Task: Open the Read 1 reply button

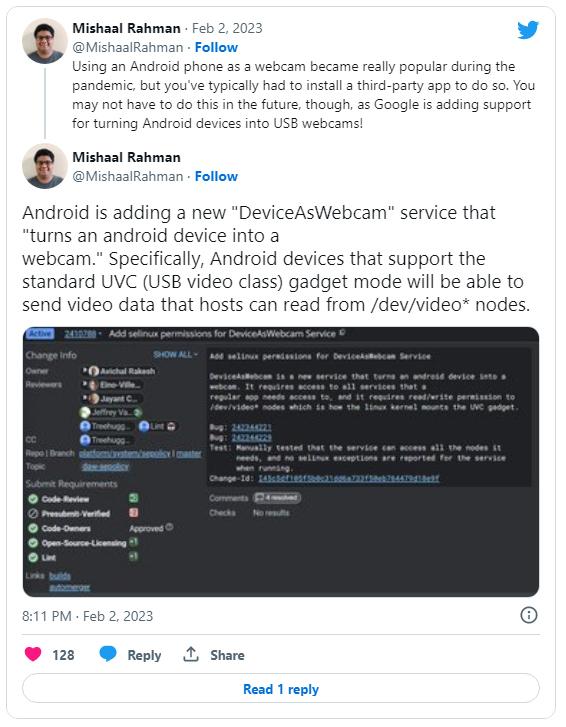Action: click(x=280, y=689)
